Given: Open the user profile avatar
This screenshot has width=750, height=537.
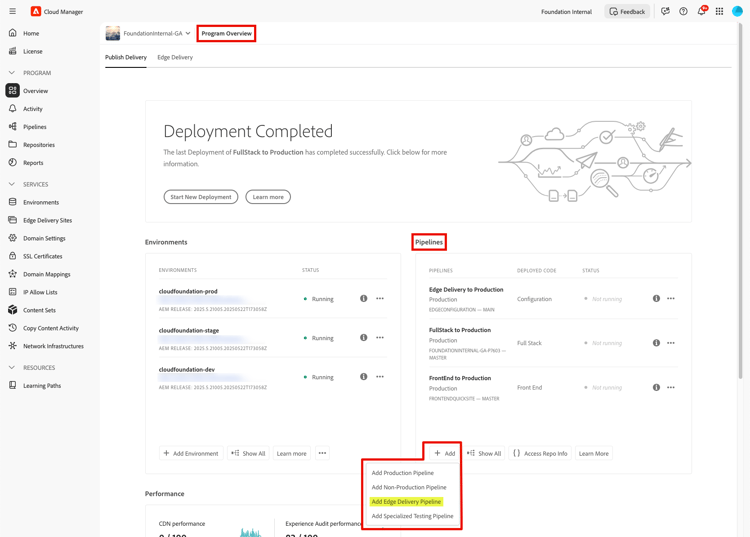Looking at the screenshot, I should point(737,11).
